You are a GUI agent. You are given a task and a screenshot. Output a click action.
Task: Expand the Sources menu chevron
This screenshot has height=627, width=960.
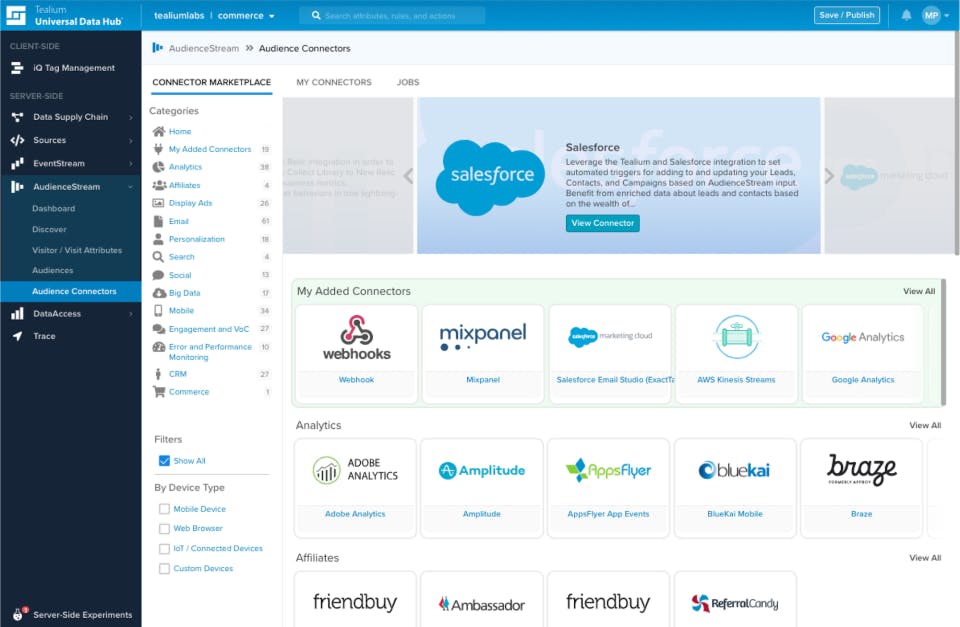coord(130,140)
